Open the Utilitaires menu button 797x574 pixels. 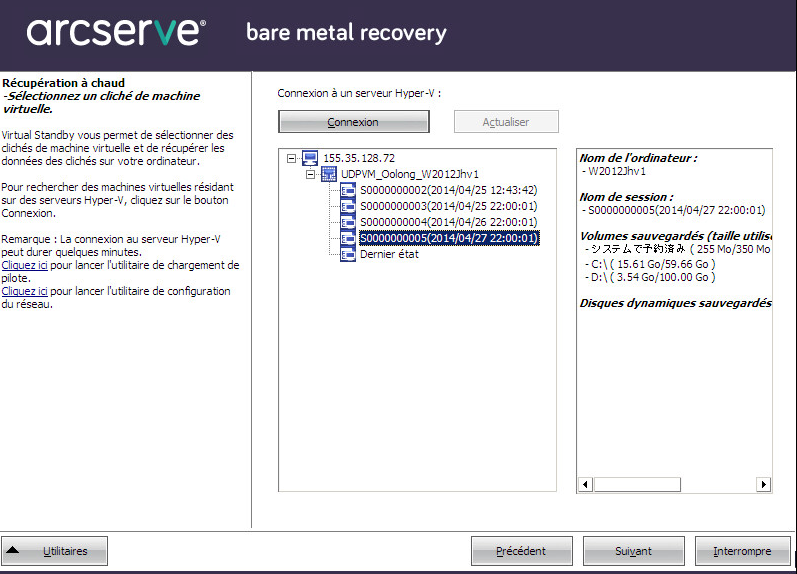point(54,551)
